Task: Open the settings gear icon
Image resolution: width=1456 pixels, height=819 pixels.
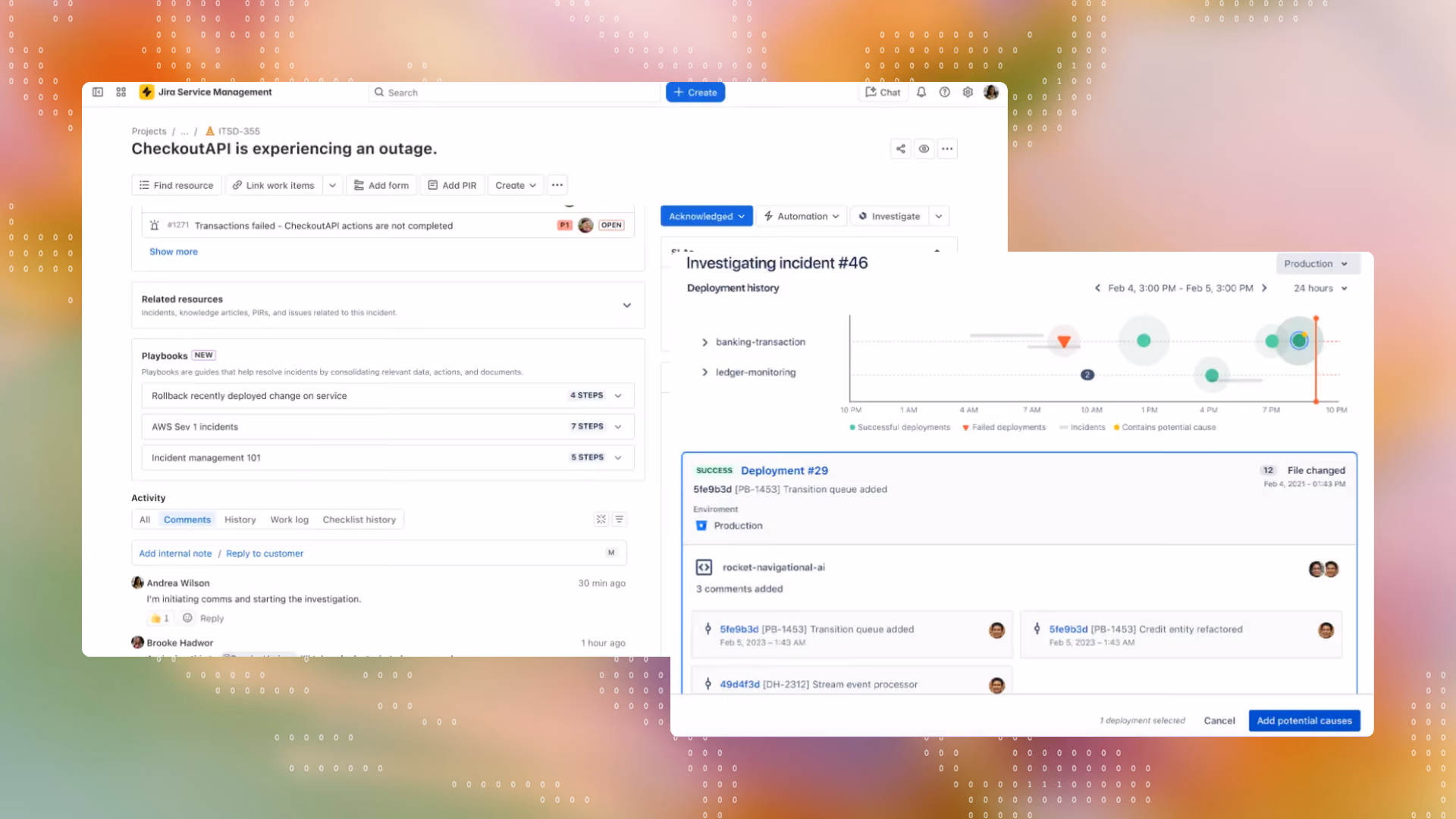Action: tap(968, 92)
